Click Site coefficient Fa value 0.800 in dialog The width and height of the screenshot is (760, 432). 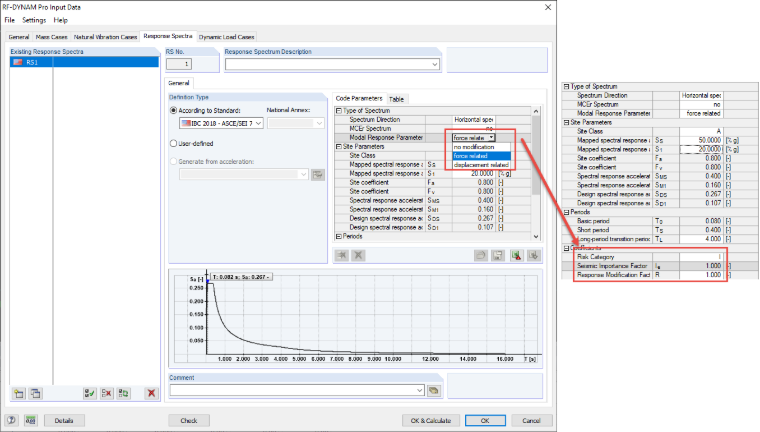click(475, 183)
